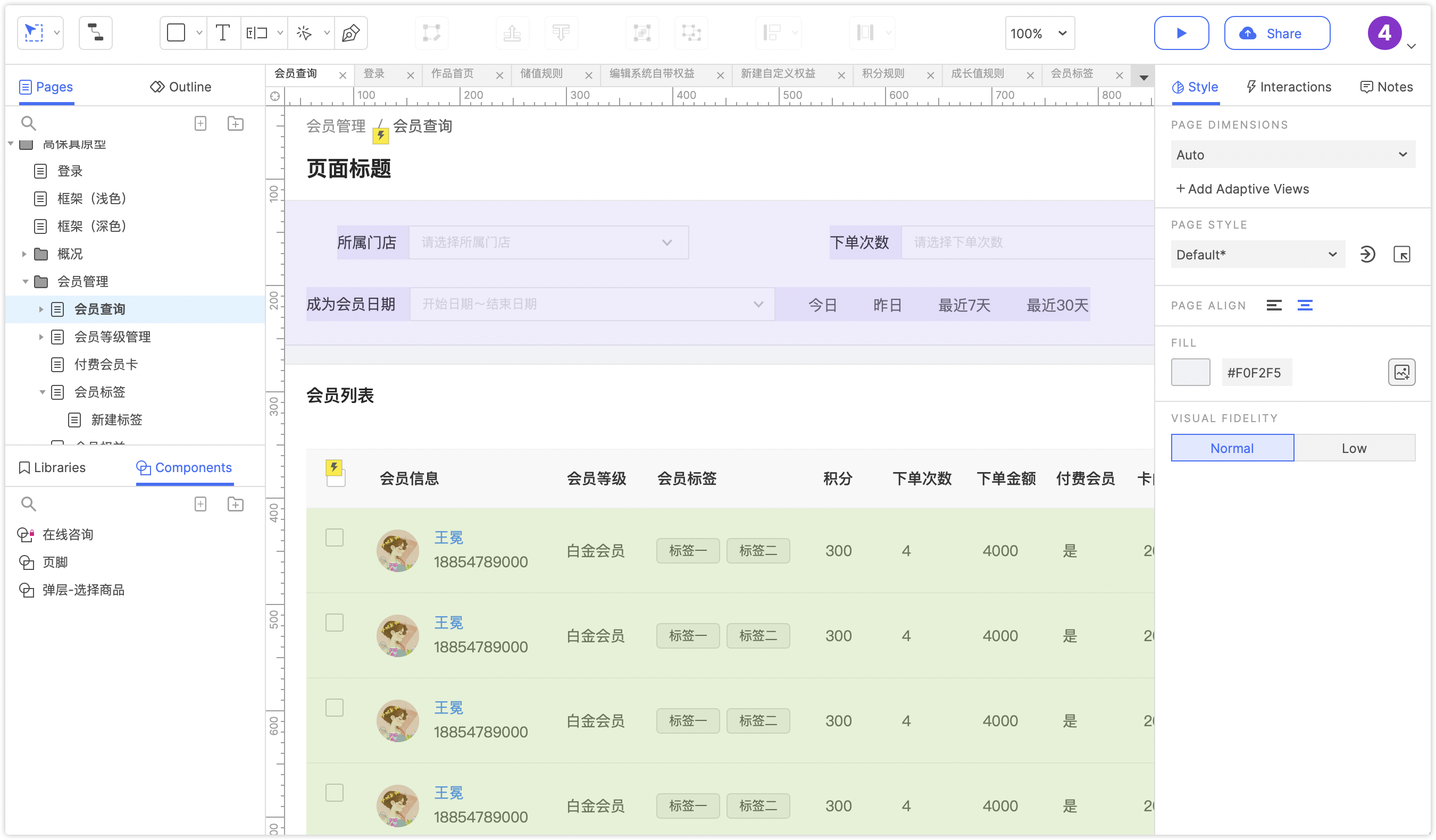Check the second member row checkbox
The image size is (1436, 840).
pos(335,623)
